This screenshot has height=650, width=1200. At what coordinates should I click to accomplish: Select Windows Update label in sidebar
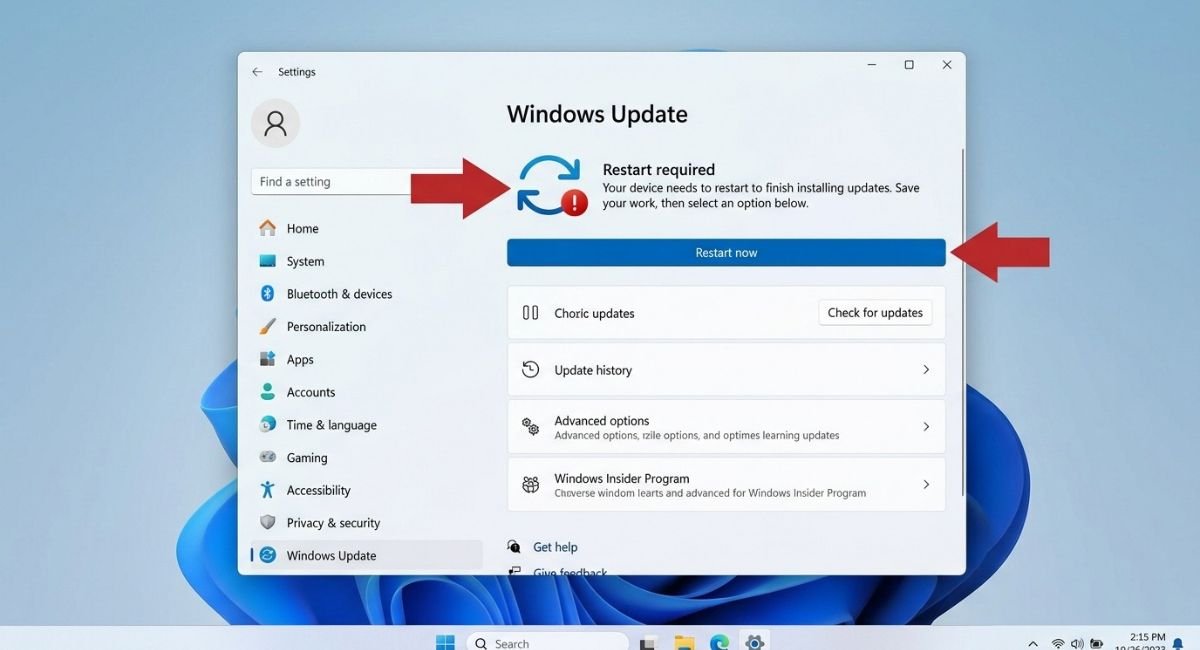coord(331,556)
